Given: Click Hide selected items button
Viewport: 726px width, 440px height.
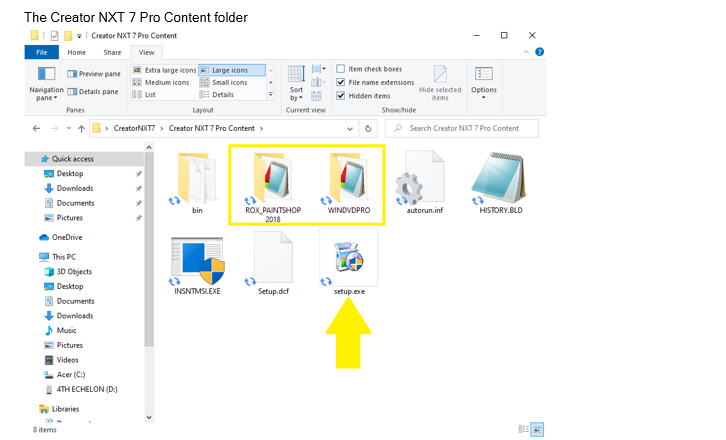Looking at the screenshot, I should point(440,83).
